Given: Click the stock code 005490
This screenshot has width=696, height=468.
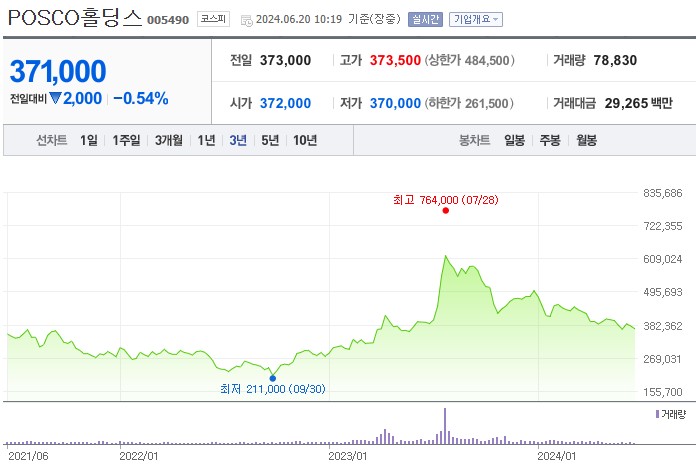Looking at the screenshot, I should [168, 20].
